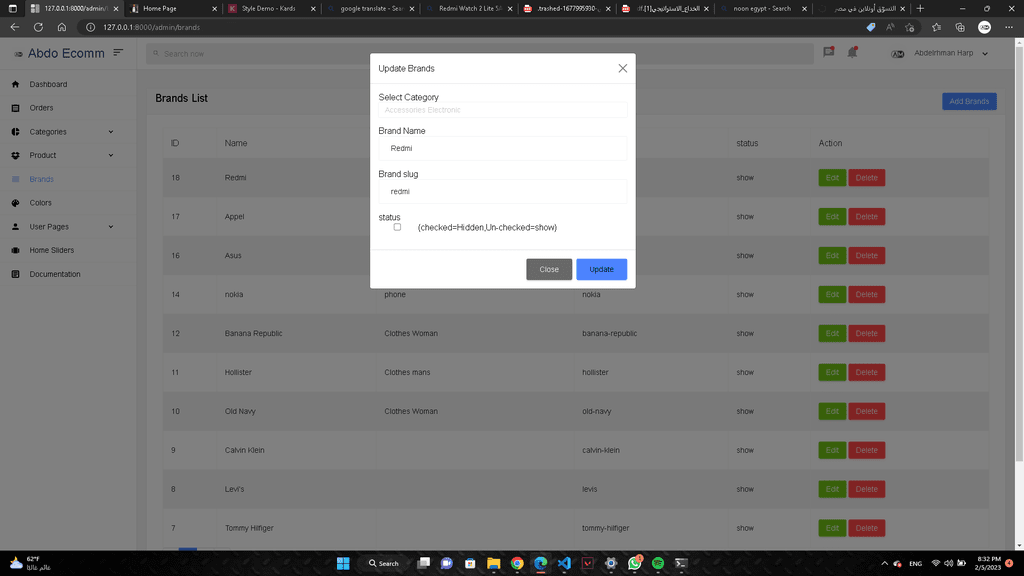Screen dimensions: 1024x576
Task: Click the Search now field
Action: [x=480, y=54]
